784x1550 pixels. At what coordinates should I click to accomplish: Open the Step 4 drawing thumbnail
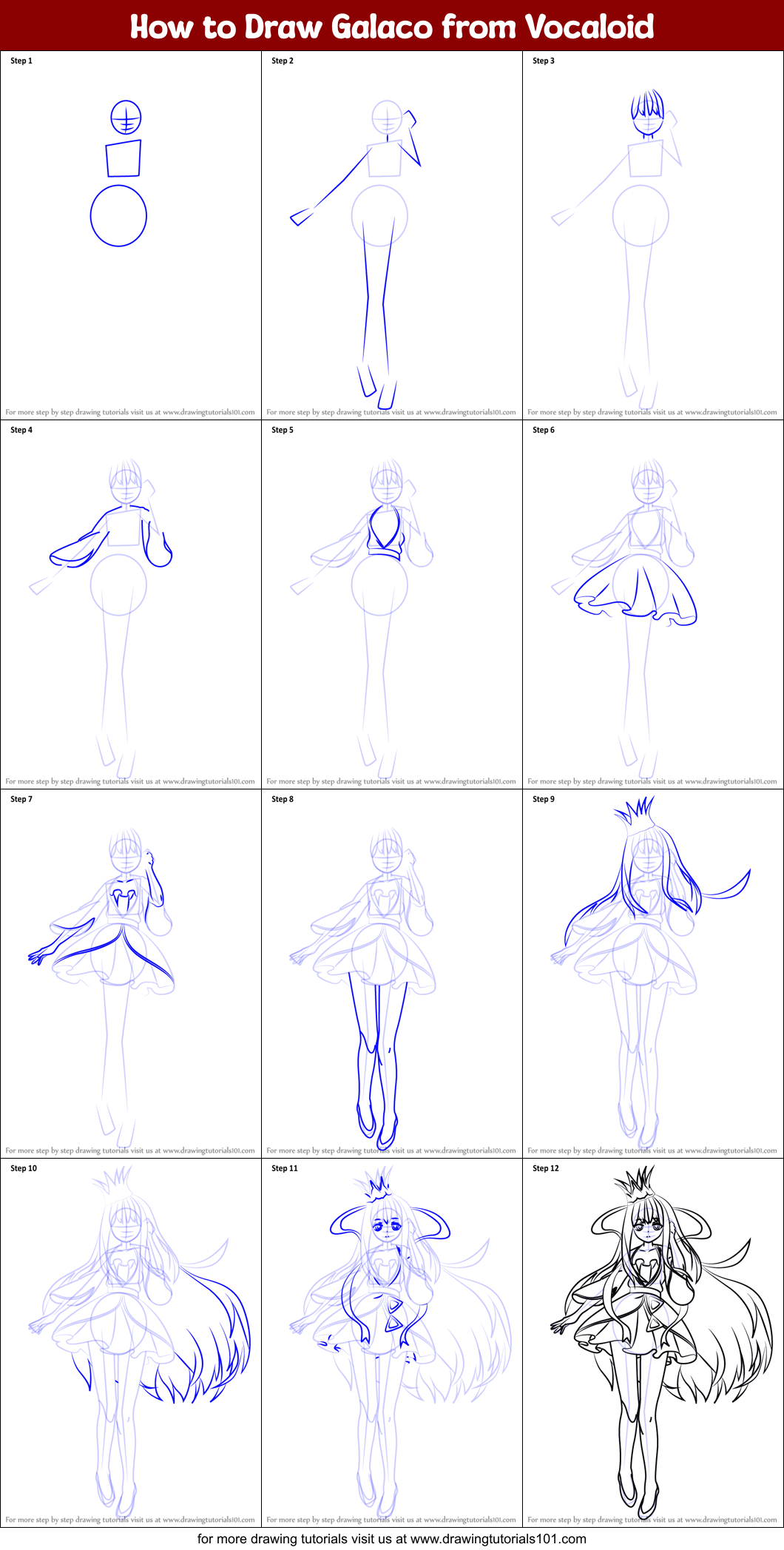pyautogui.click(x=131, y=604)
